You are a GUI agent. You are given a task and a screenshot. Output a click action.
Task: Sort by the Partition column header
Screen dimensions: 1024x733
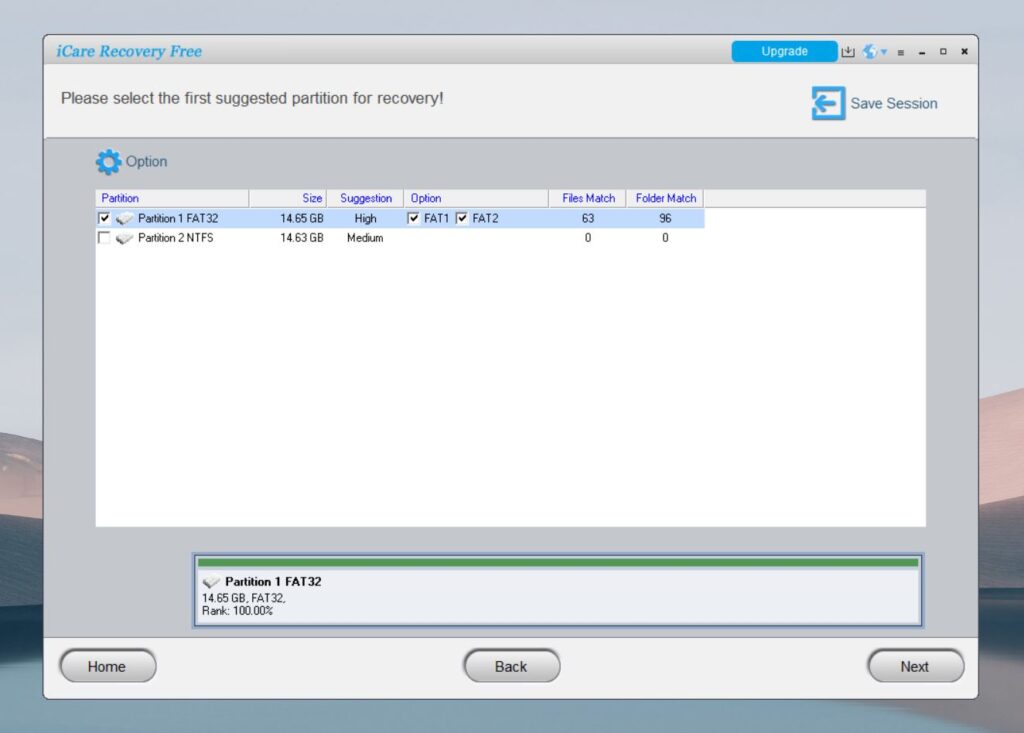point(172,198)
